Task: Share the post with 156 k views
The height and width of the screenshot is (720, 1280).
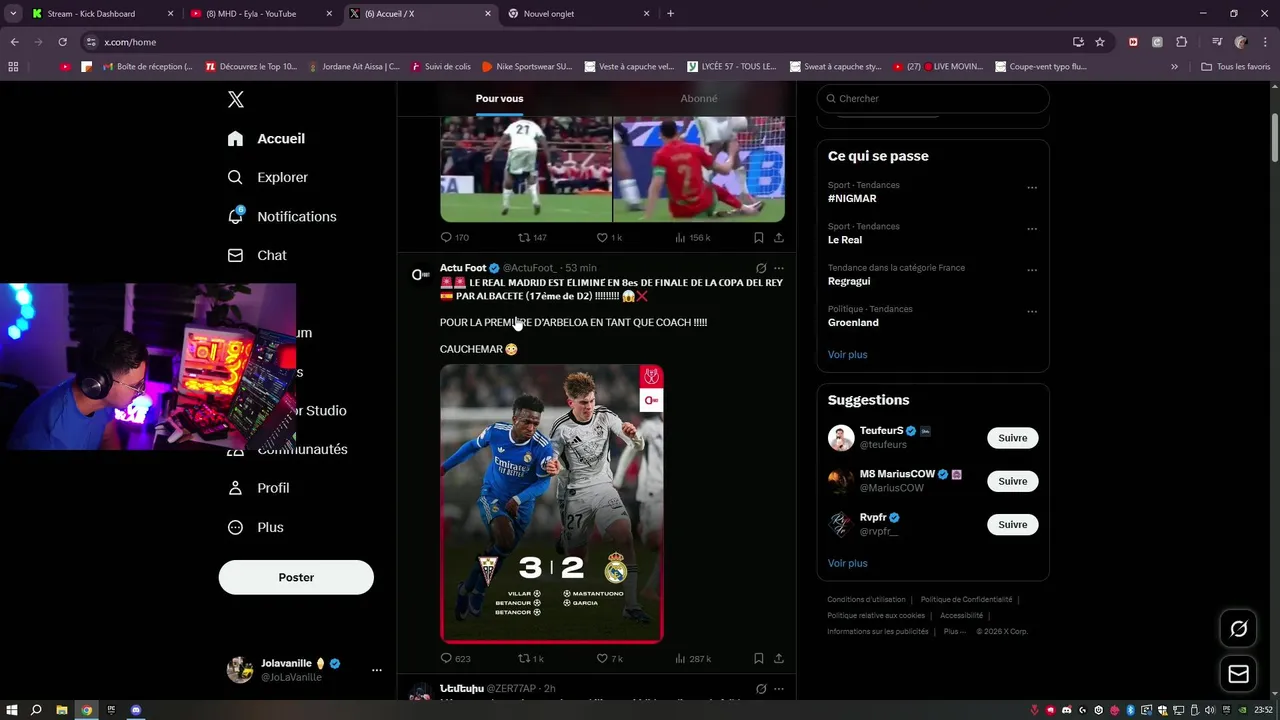Action: (x=779, y=238)
